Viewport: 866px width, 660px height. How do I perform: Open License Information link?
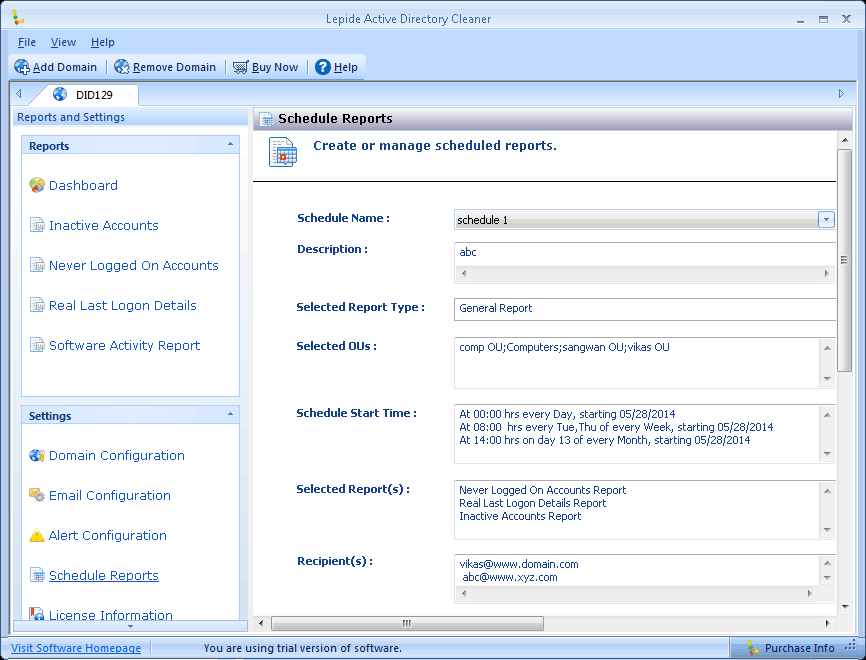[x=110, y=614]
